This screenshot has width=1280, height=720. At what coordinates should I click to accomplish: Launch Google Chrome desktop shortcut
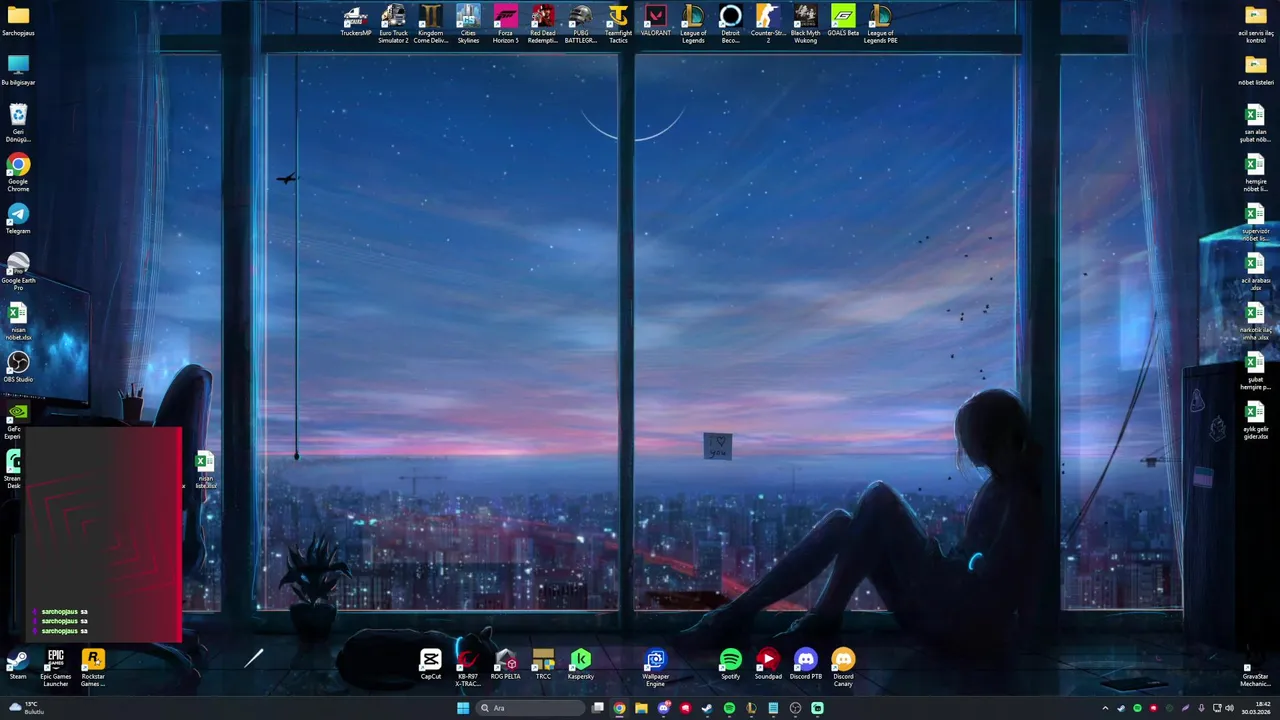pyautogui.click(x=18, y=173)
